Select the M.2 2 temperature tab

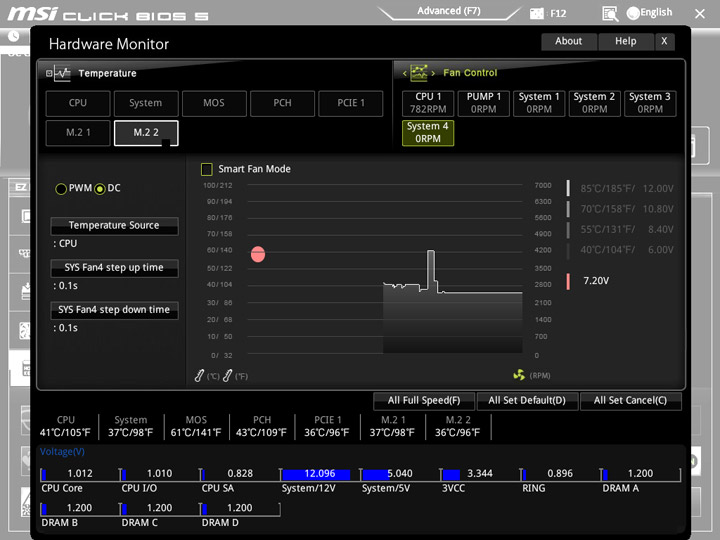pos(146,133)
